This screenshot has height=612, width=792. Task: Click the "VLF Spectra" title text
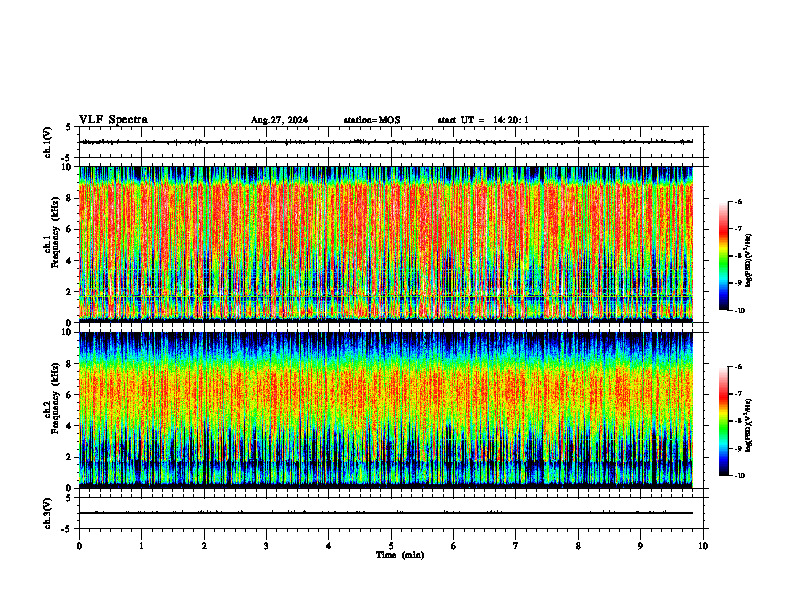(x=113, y=120)
